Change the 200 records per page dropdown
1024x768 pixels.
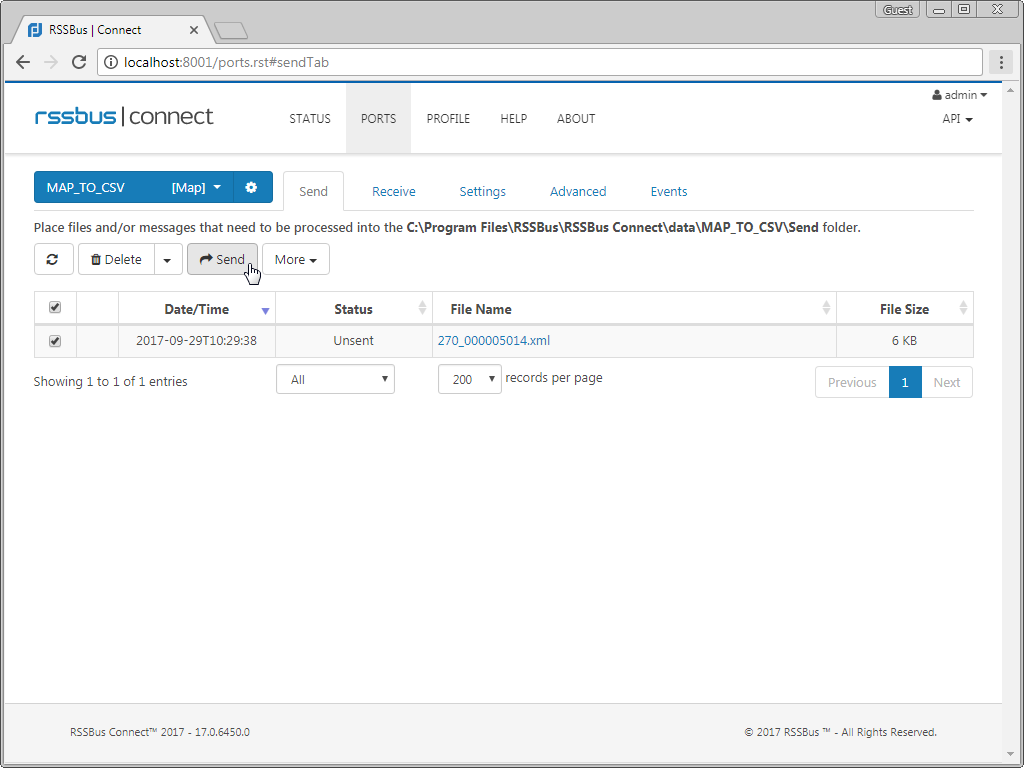(x=470, y=379)
